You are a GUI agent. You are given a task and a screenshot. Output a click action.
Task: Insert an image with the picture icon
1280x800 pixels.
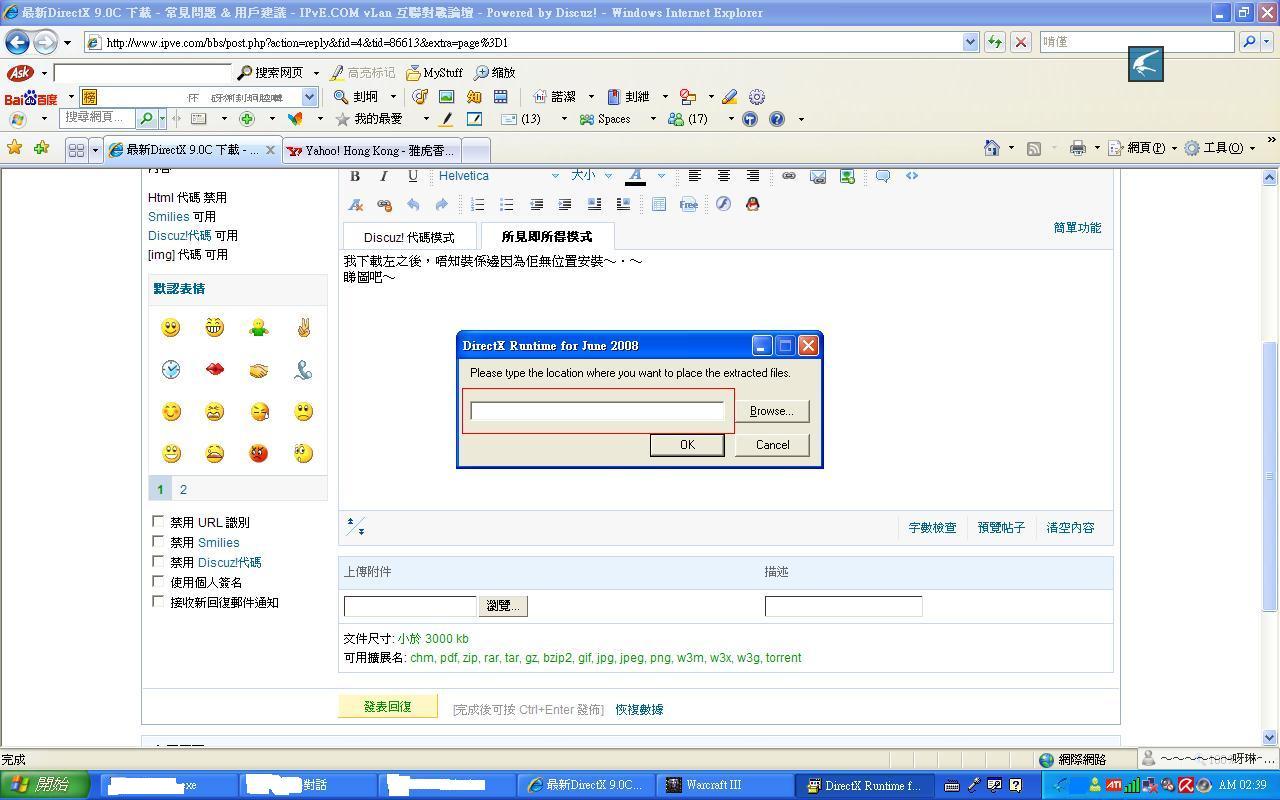pos(847,176)
